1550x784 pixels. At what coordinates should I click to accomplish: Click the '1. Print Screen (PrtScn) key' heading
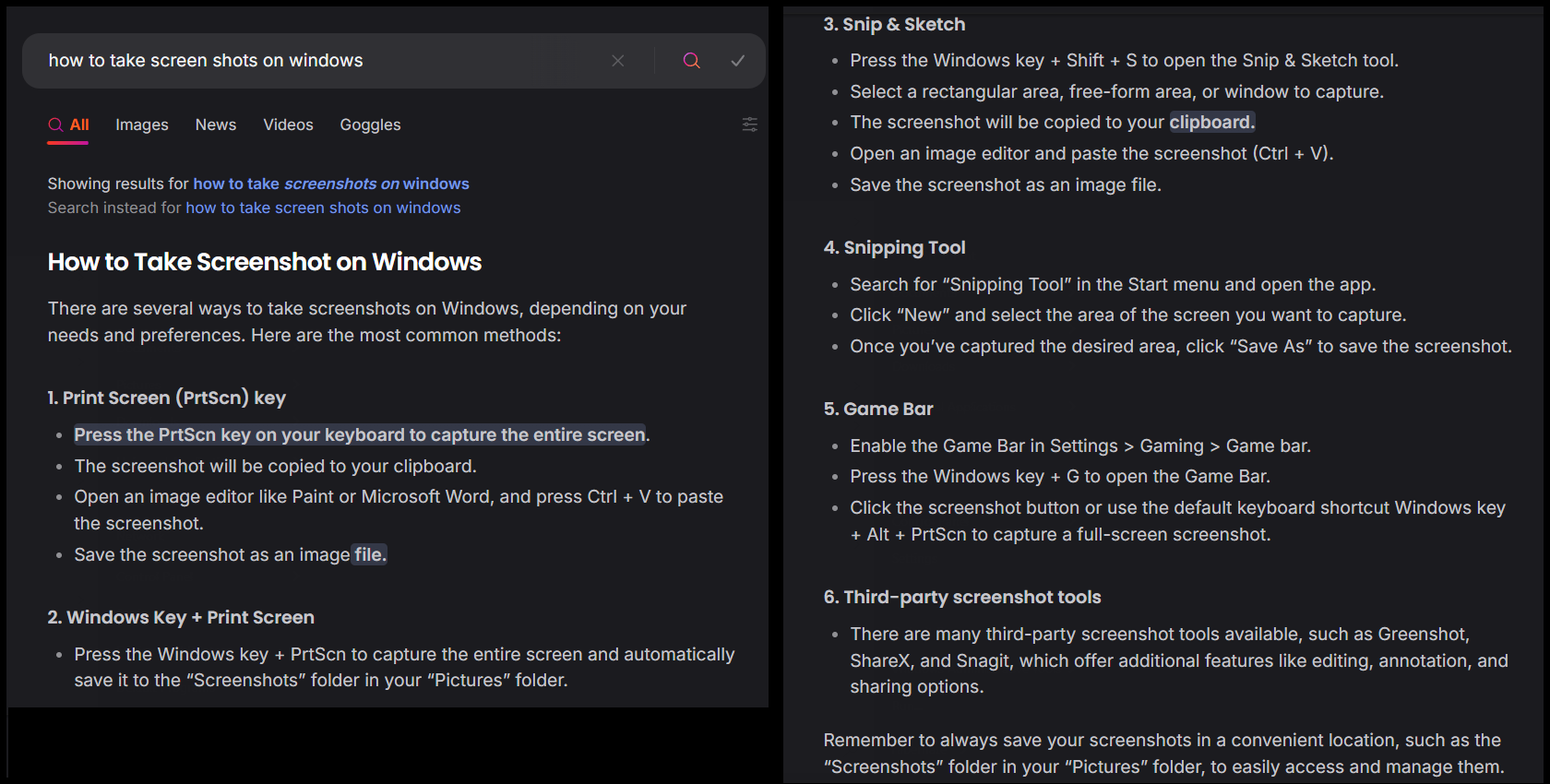click(x=167, y=398)
